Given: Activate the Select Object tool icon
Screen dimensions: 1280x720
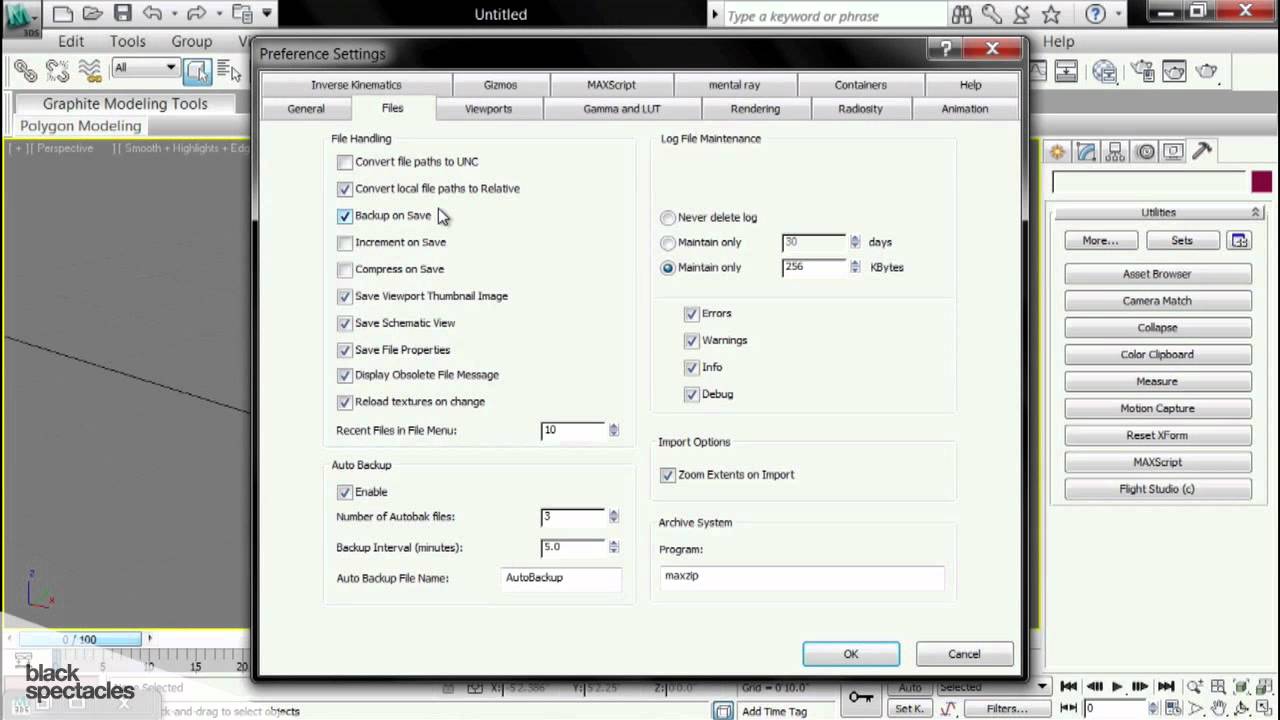Looking at the screenshot, I should coord(197,70).
